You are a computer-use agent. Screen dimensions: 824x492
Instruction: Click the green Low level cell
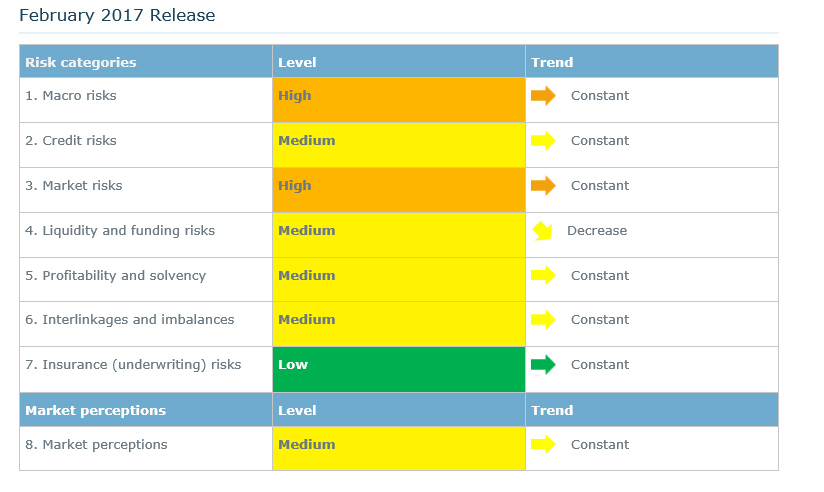[398, 369]
